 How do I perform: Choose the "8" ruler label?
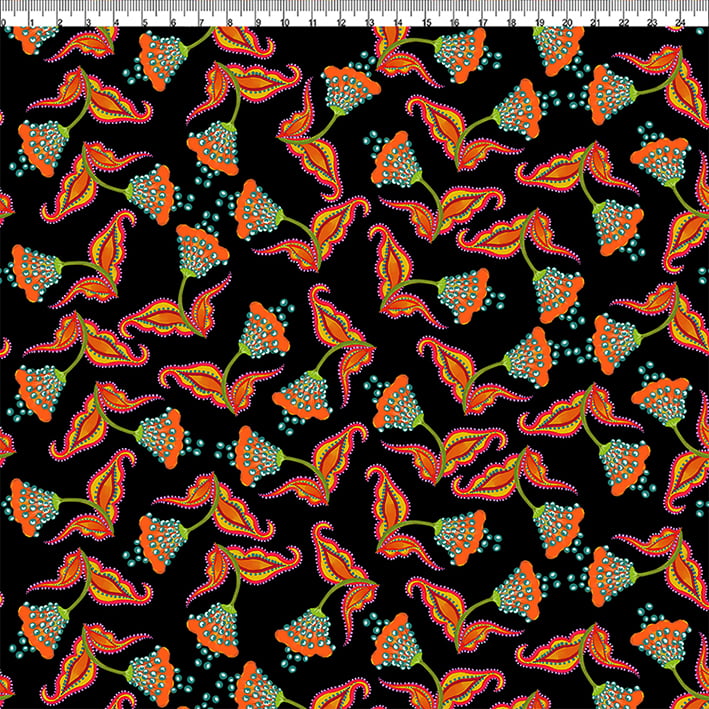pyautogui.click(x=230, y=23)
